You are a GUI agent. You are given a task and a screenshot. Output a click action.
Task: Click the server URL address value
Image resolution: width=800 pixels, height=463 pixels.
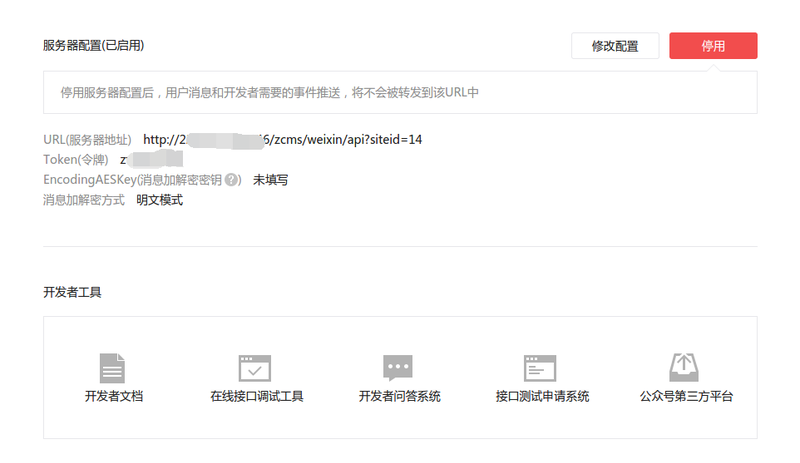[x=282, y=140]
